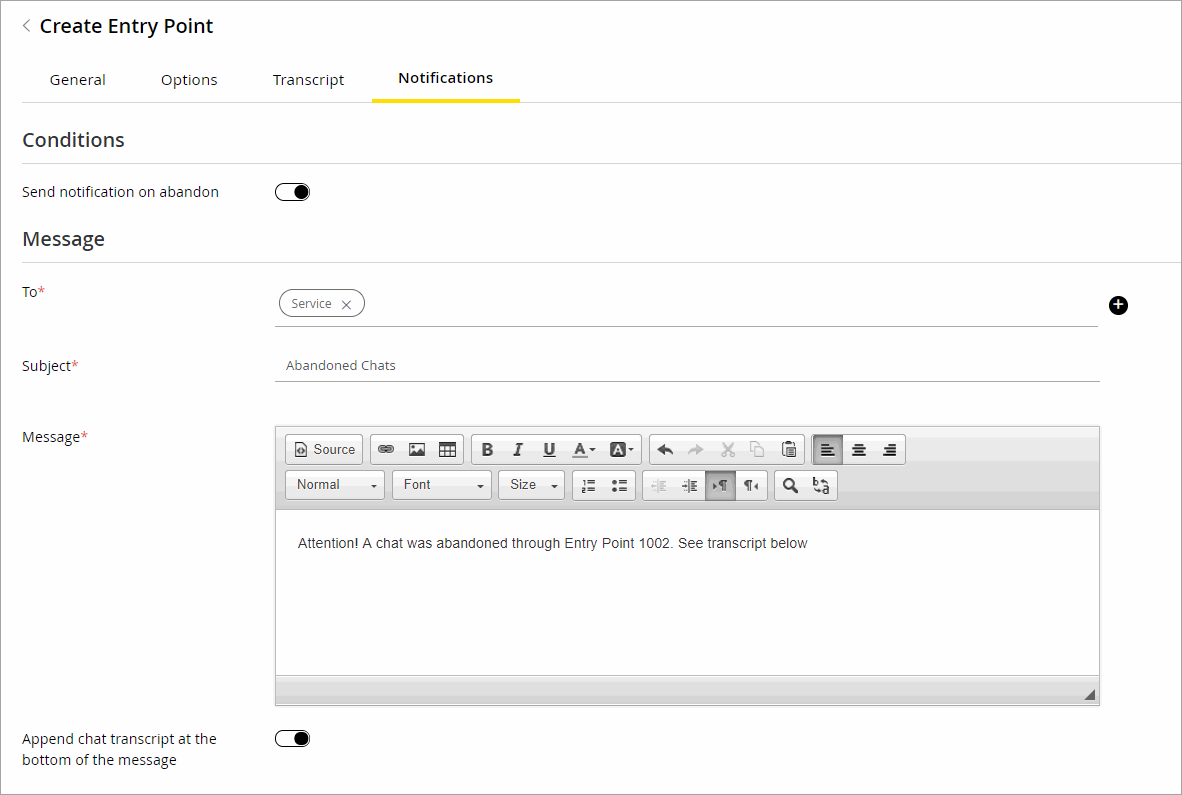Undo the last editor action
The image size is (1182, 795).
tap(665, 450)
